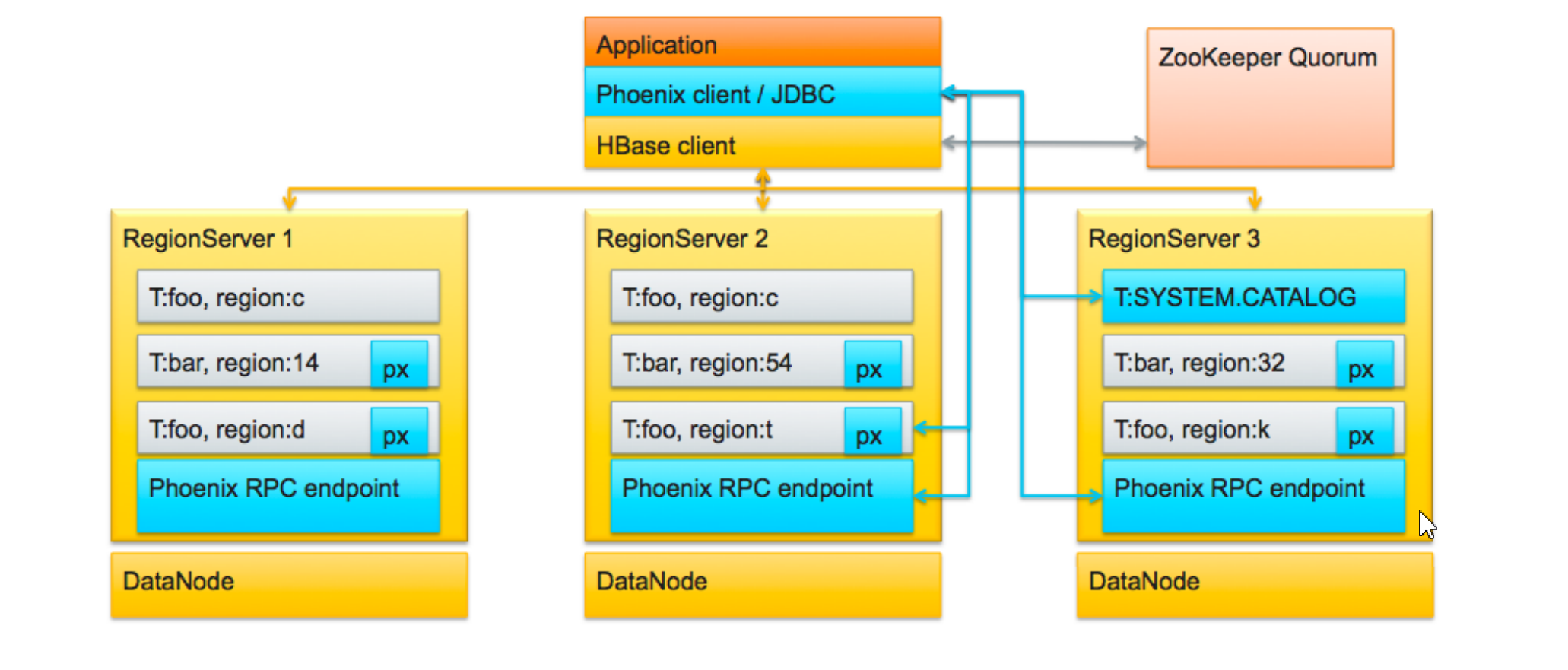Select T:foo, region:c in RegionServer 1
The height and width of the screenshot is (670, 1568).
tap(288, 297)
